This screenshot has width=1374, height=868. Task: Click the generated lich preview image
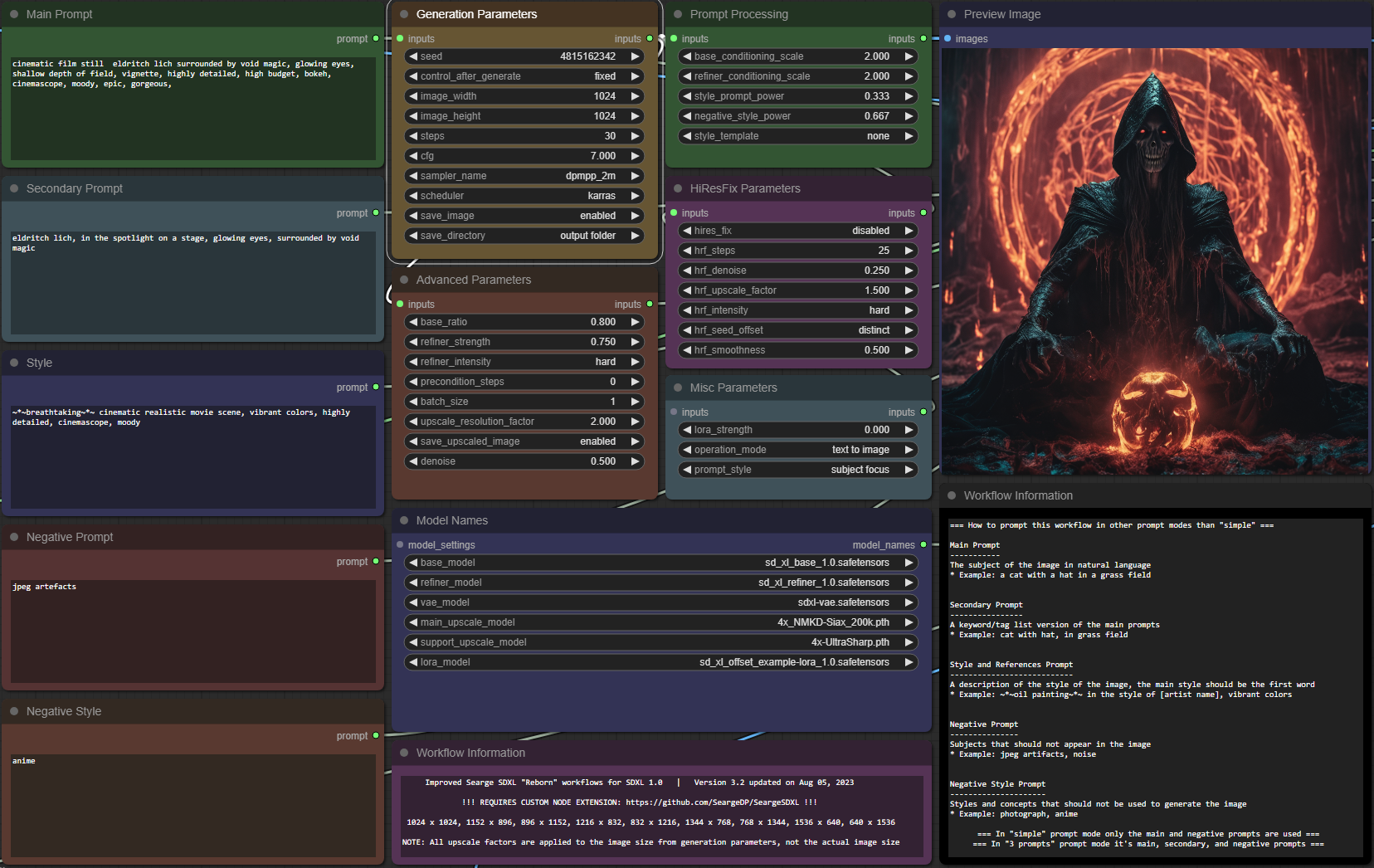[x=1155, y=261]
